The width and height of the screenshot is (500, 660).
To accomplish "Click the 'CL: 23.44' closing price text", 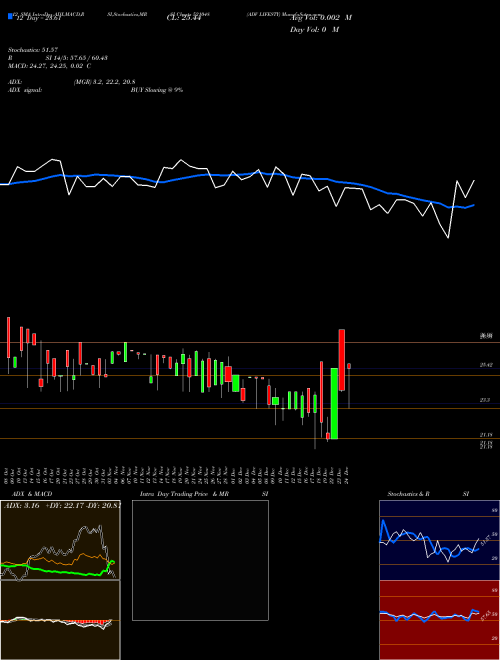I will [184, 18].
